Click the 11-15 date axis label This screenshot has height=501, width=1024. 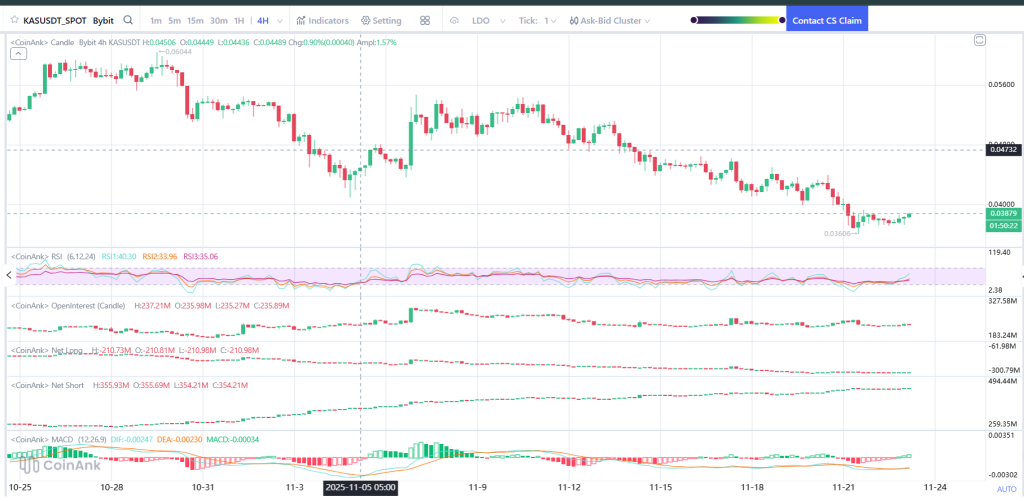point(661,488)
